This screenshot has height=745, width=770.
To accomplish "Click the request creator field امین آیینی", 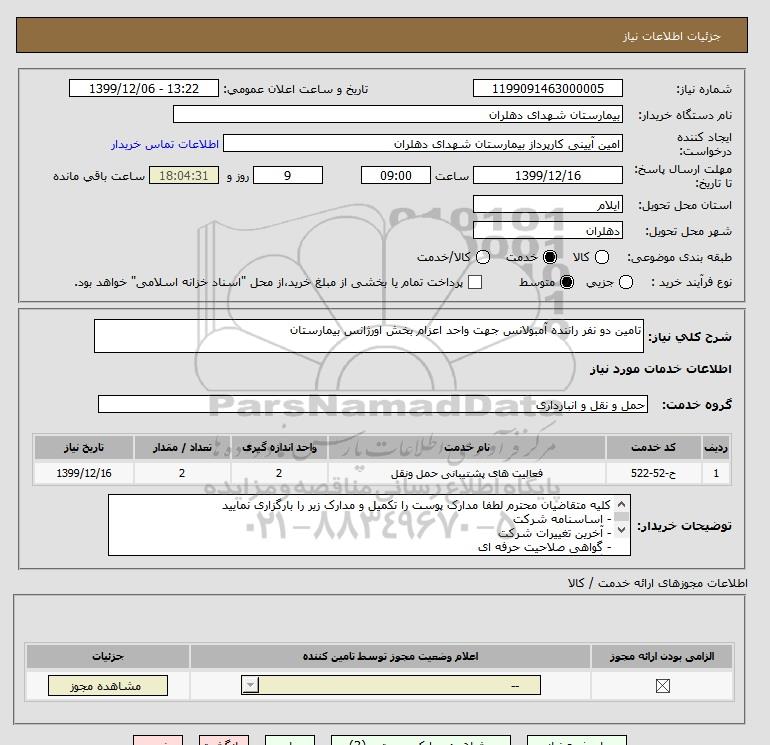I will [x=423, y=144].
